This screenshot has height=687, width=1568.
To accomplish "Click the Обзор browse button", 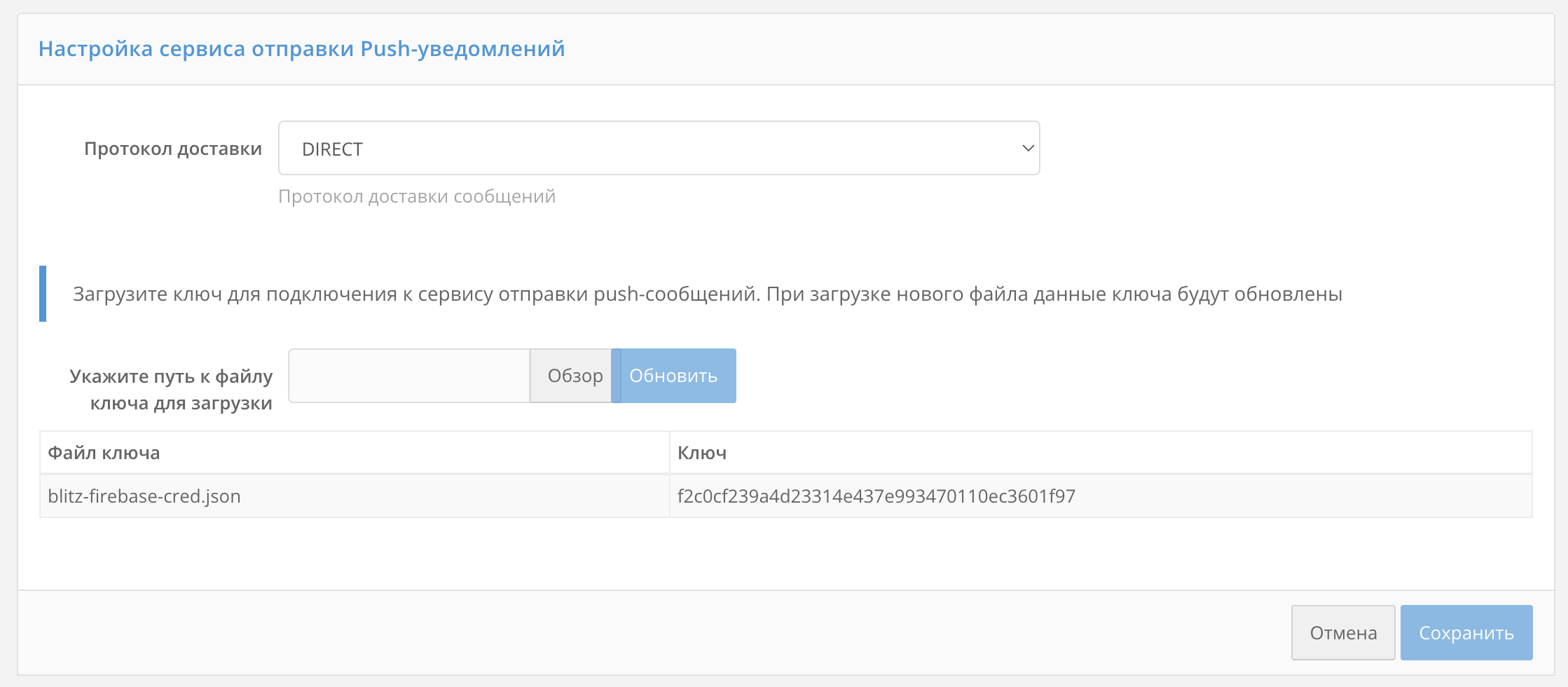I will (575, 376).
